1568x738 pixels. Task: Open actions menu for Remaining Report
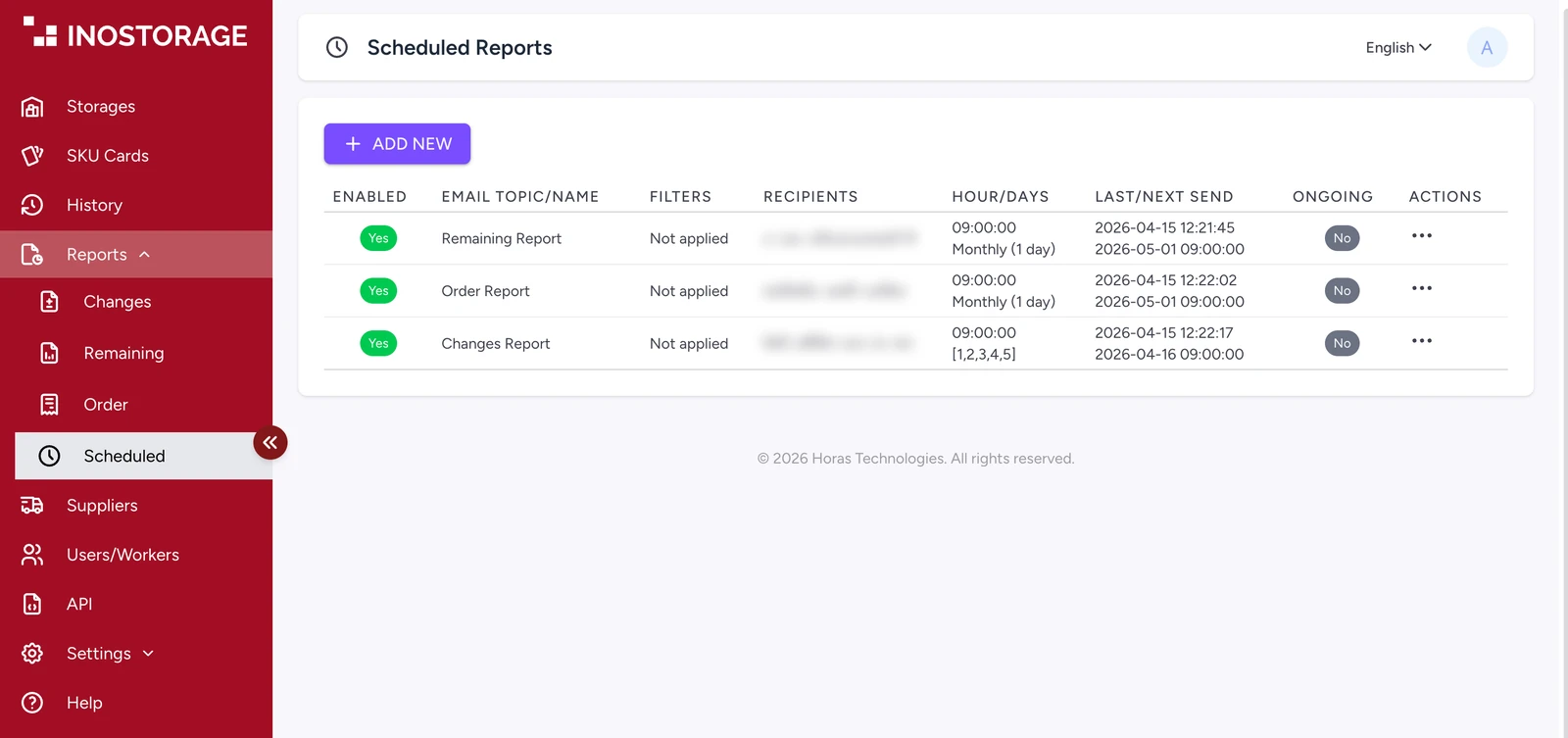click(1422, 236)
